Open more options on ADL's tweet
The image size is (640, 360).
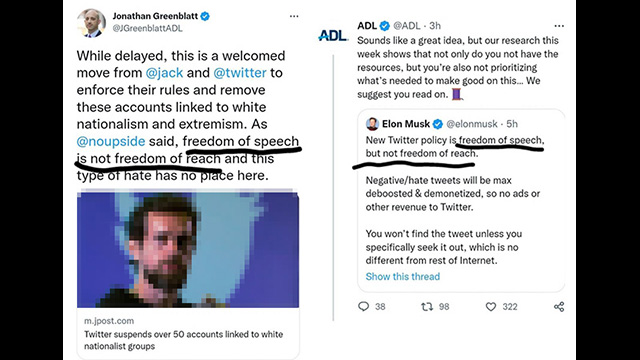click(x=559, y=26)
